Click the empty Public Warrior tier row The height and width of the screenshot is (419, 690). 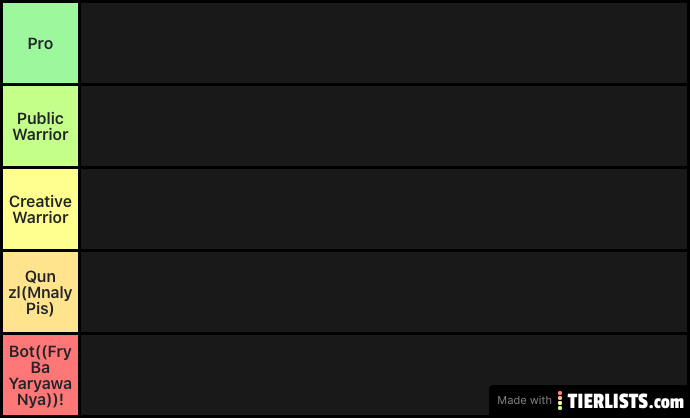(x=384, y=126)
